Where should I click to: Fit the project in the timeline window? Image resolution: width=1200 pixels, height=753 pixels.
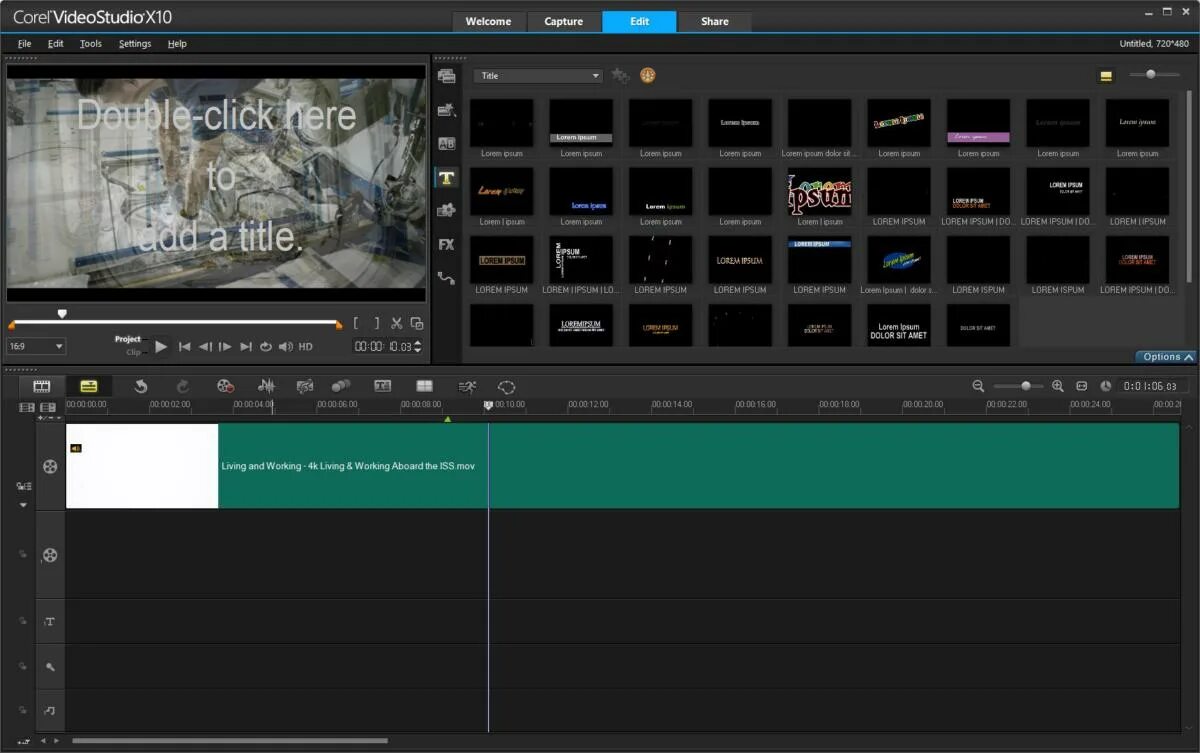click(1081, 386)
